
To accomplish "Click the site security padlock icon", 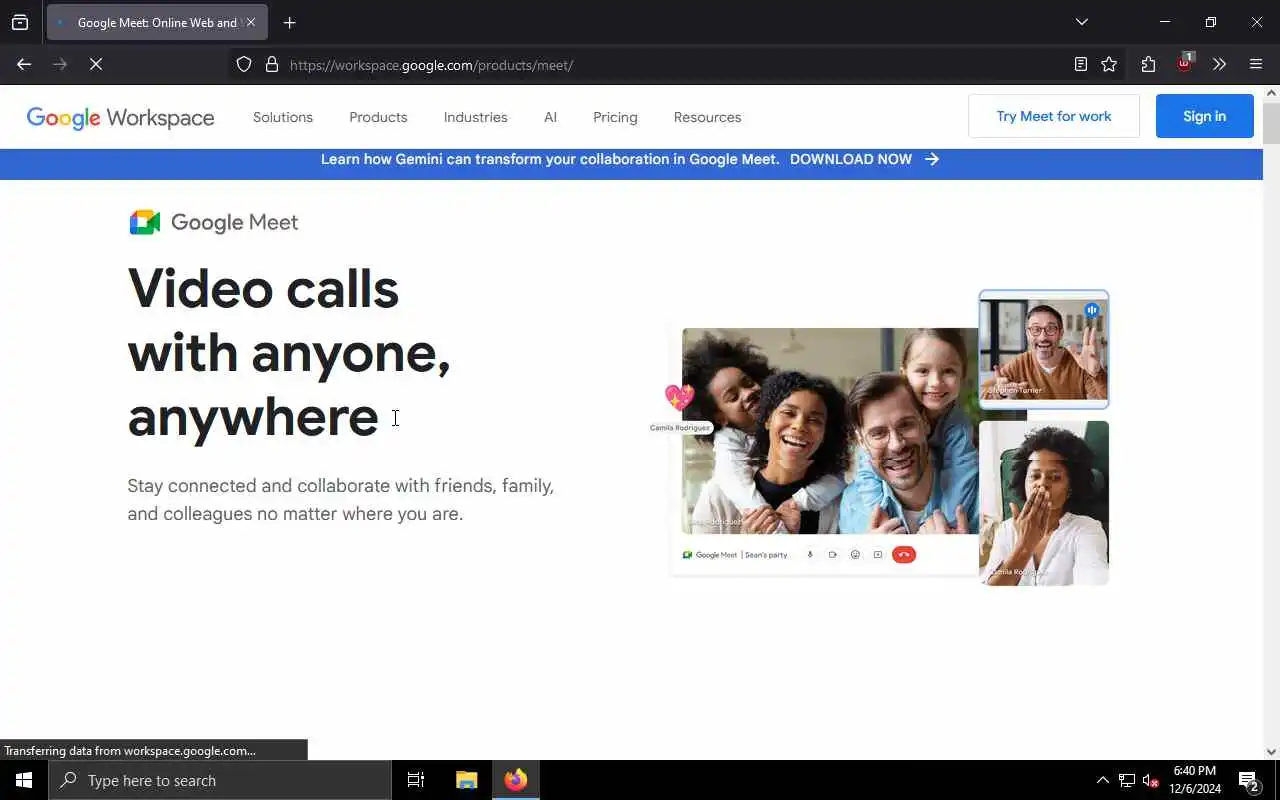I will [x=271, y=65].
